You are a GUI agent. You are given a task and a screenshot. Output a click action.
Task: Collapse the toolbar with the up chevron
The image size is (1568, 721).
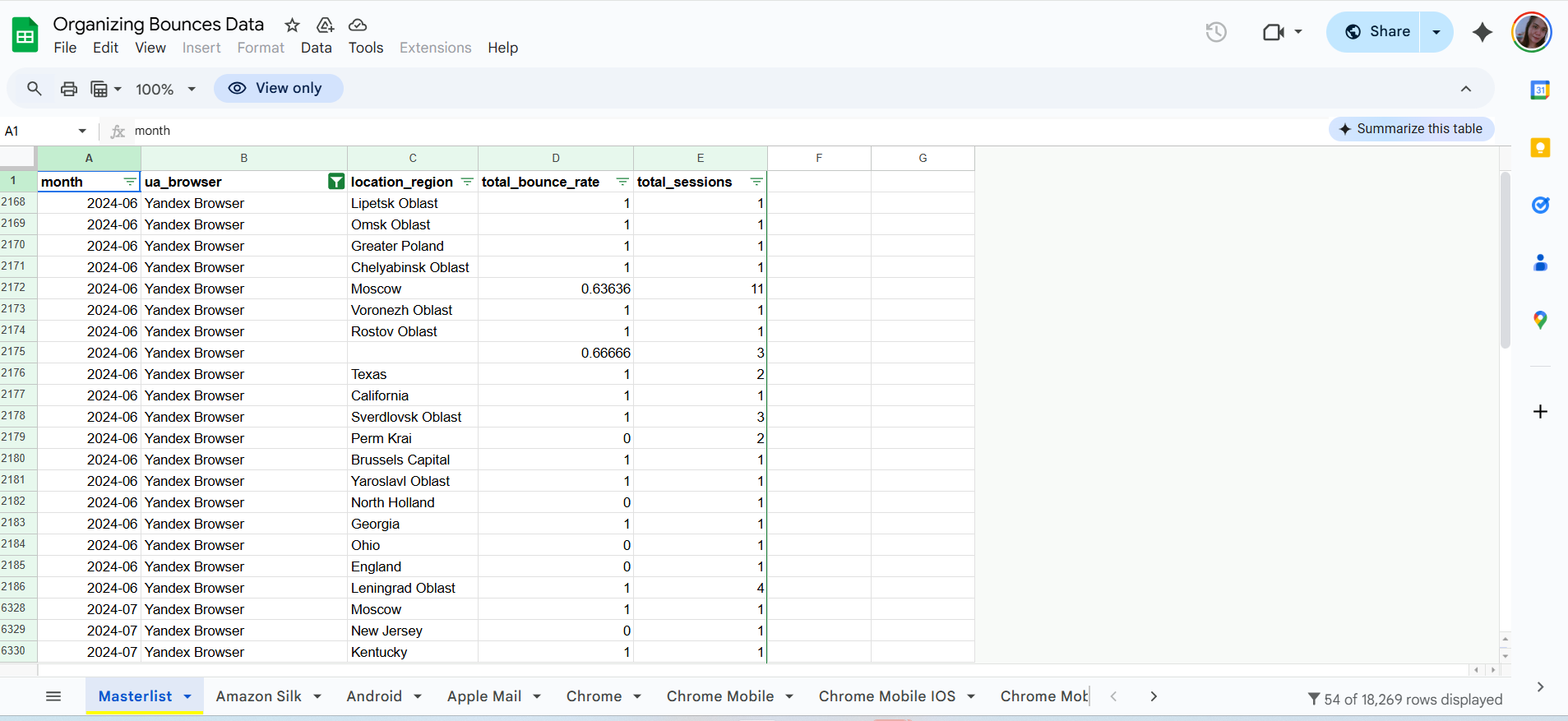coord(1466,89)
